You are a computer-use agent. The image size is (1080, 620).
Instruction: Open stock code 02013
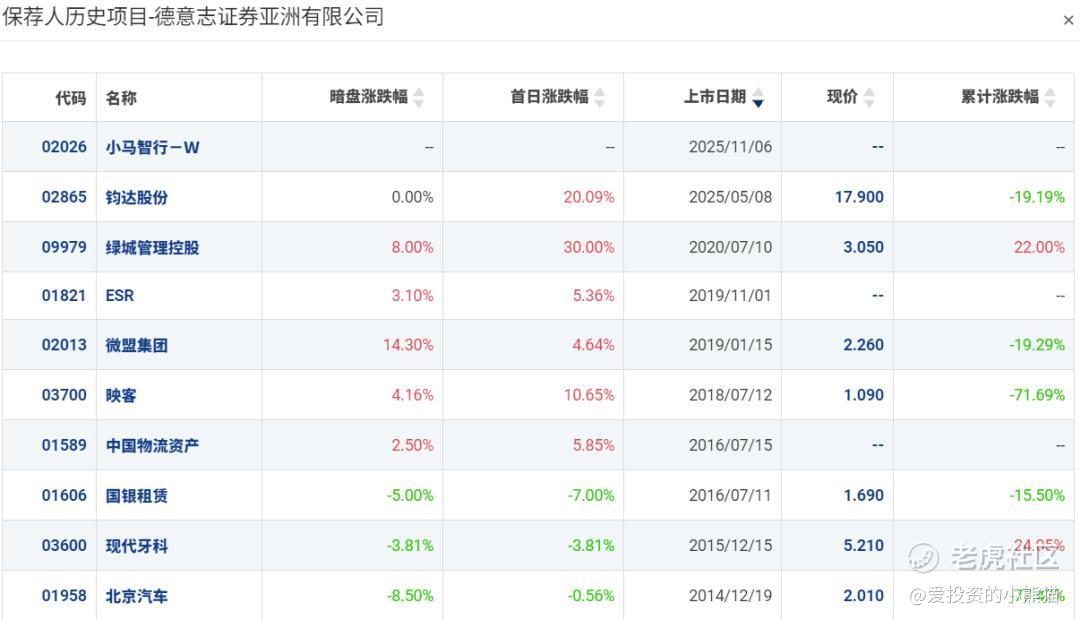click(x=64, y=345)
